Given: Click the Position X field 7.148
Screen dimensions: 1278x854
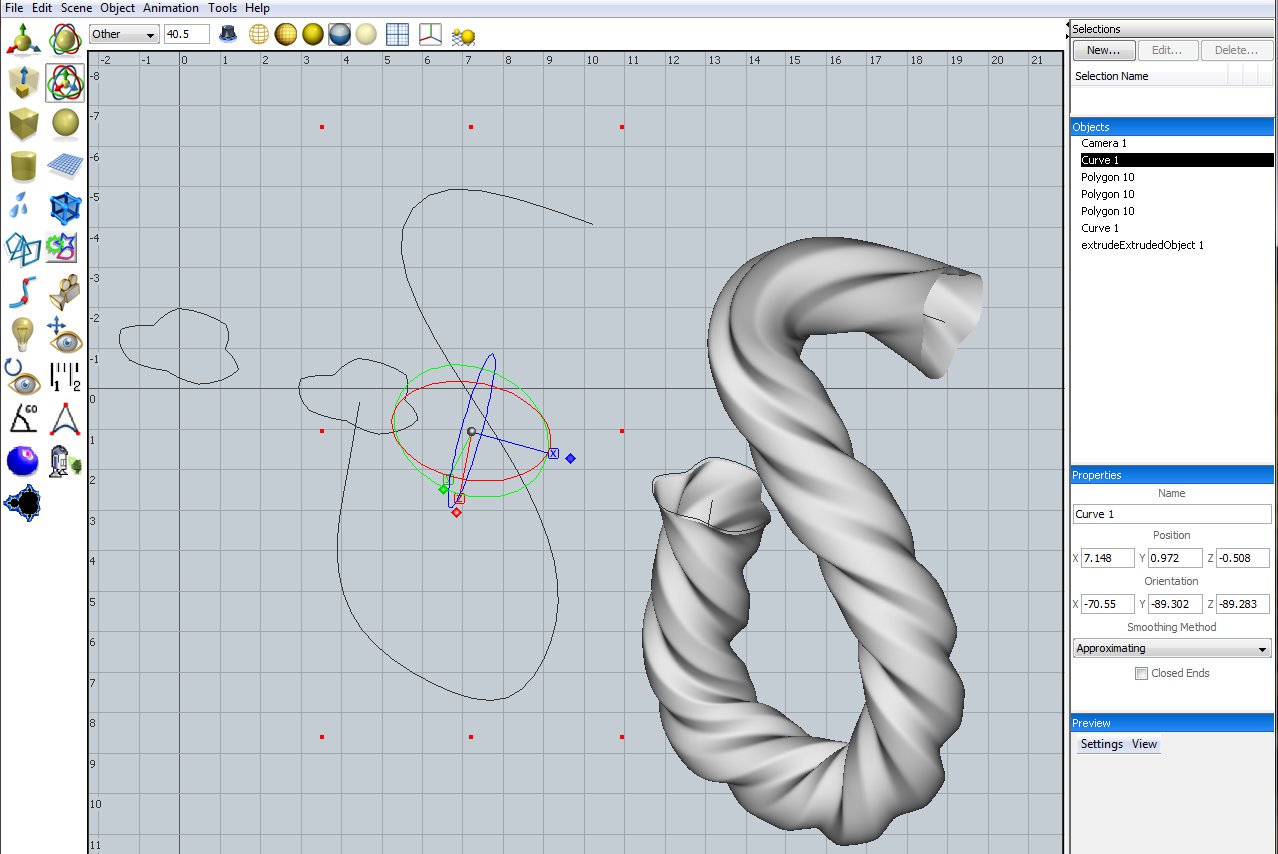Looking at the screenshot, I should [1108, 558].
